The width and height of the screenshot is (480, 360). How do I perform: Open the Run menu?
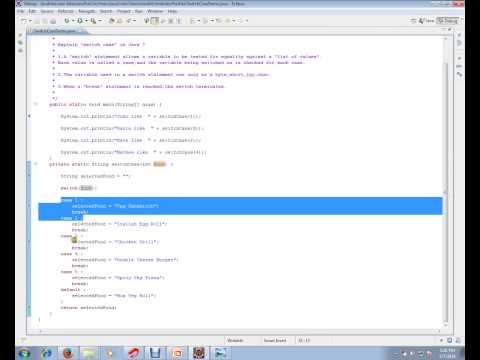tap(139, 11)
